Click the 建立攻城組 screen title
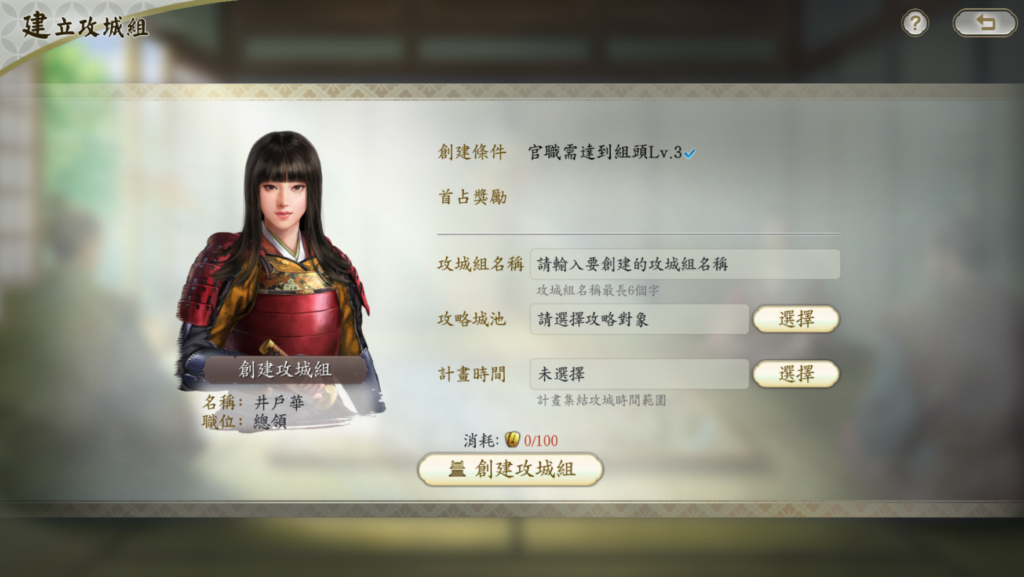Screen dimensions: 1024x577 85,26
